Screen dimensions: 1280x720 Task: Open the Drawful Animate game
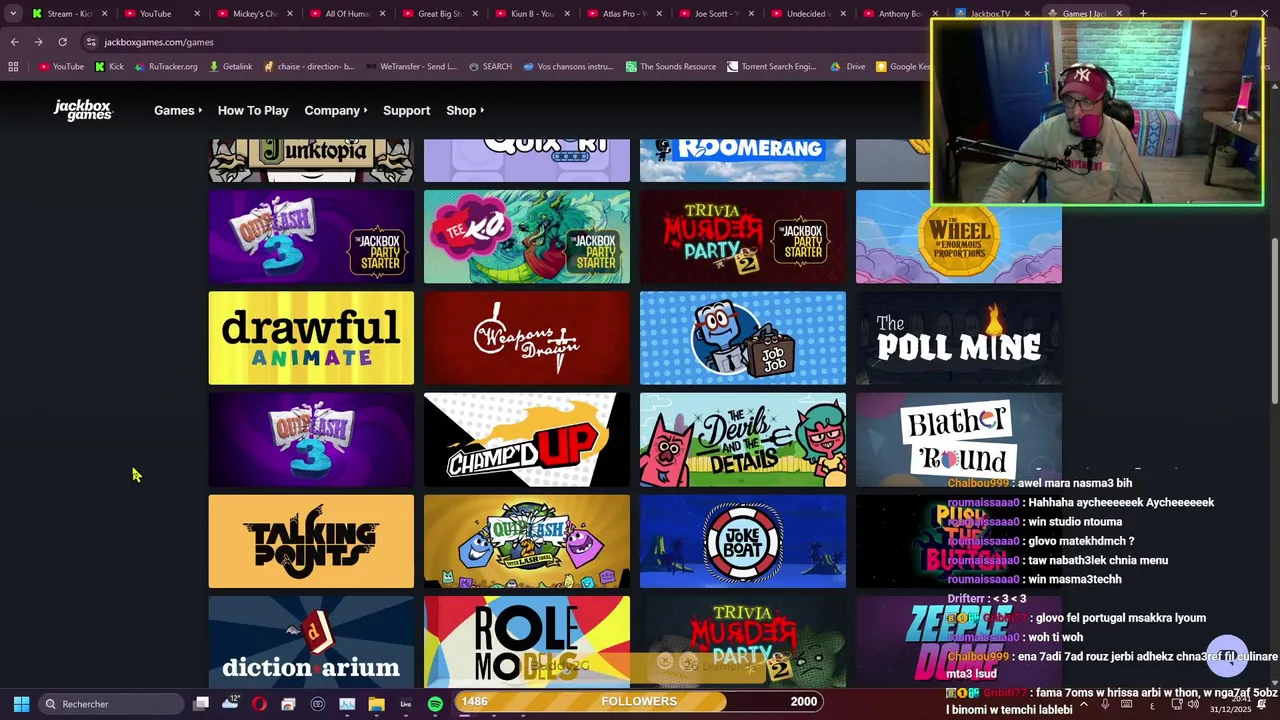[311, 338]
